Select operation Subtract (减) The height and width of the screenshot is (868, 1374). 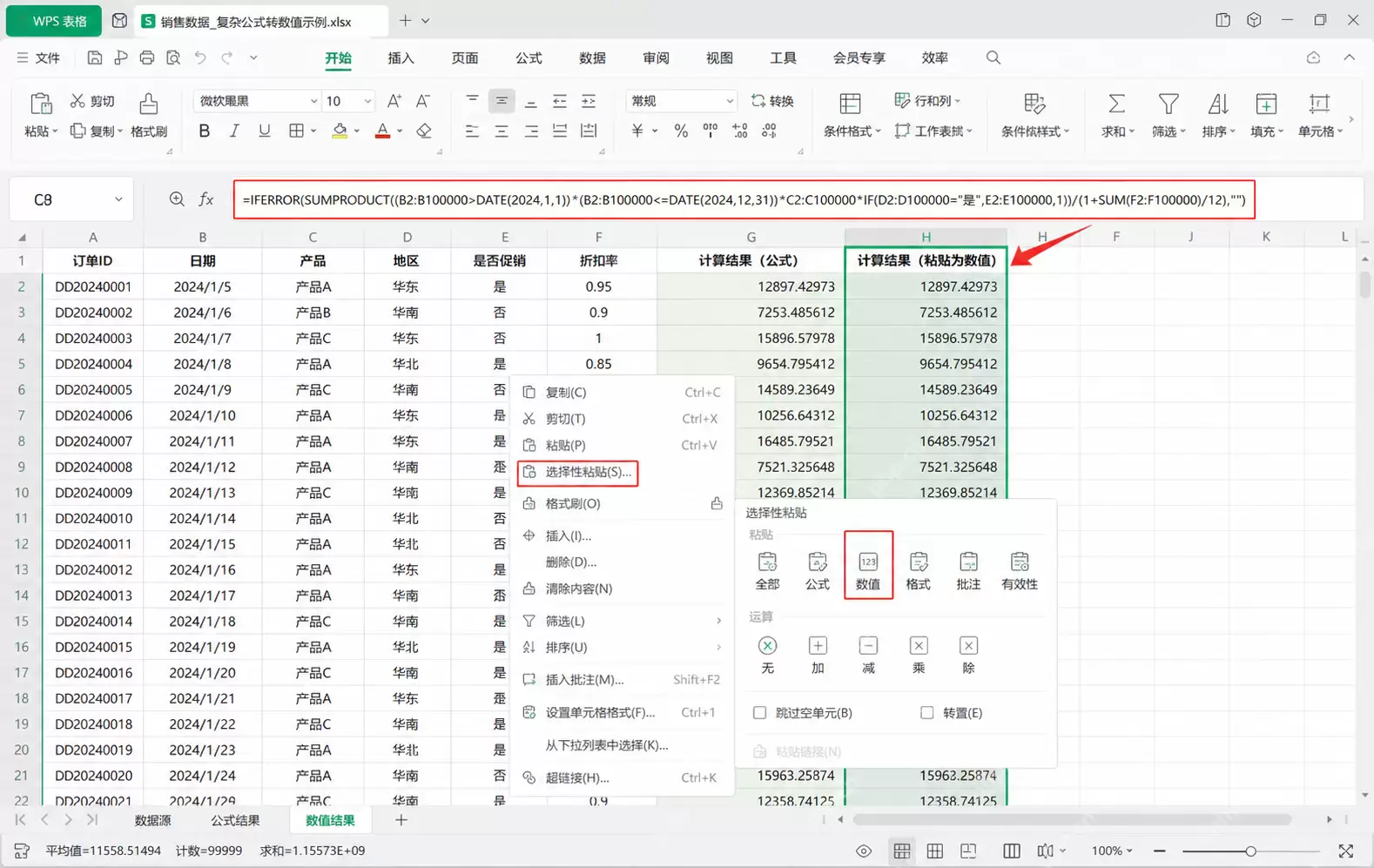point(868,654)
